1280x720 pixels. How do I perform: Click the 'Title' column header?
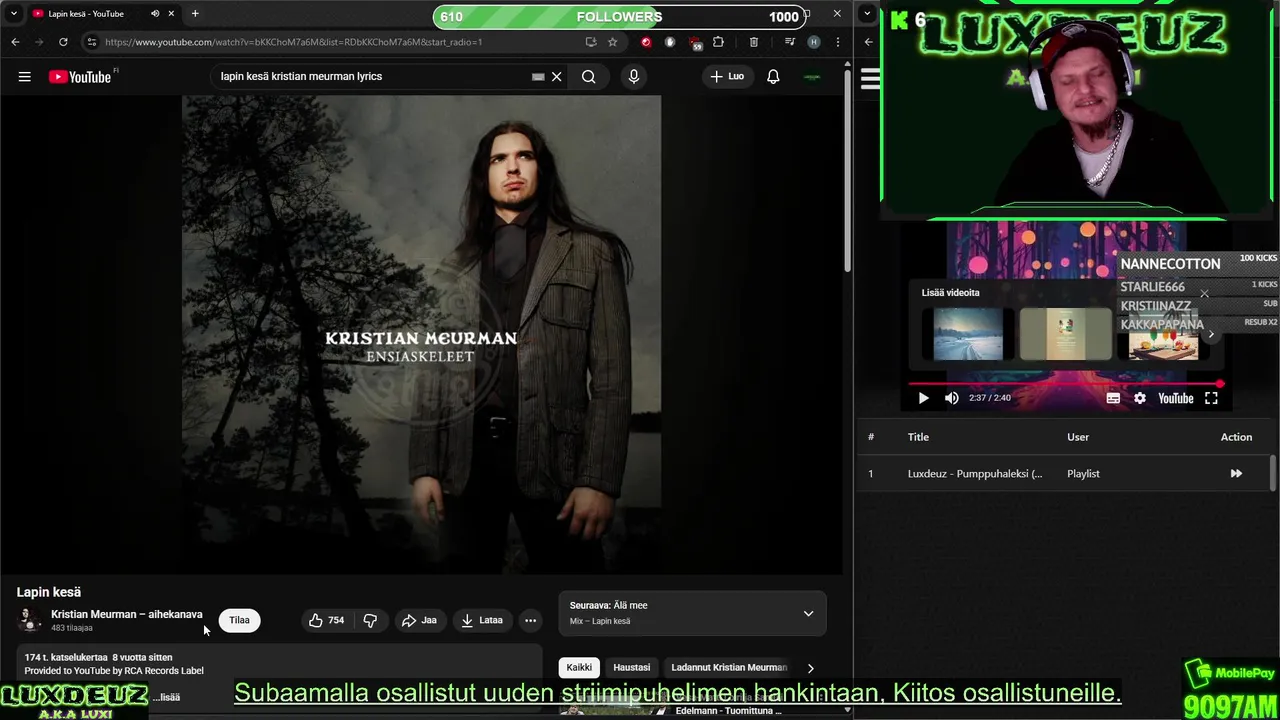[918, 437]
